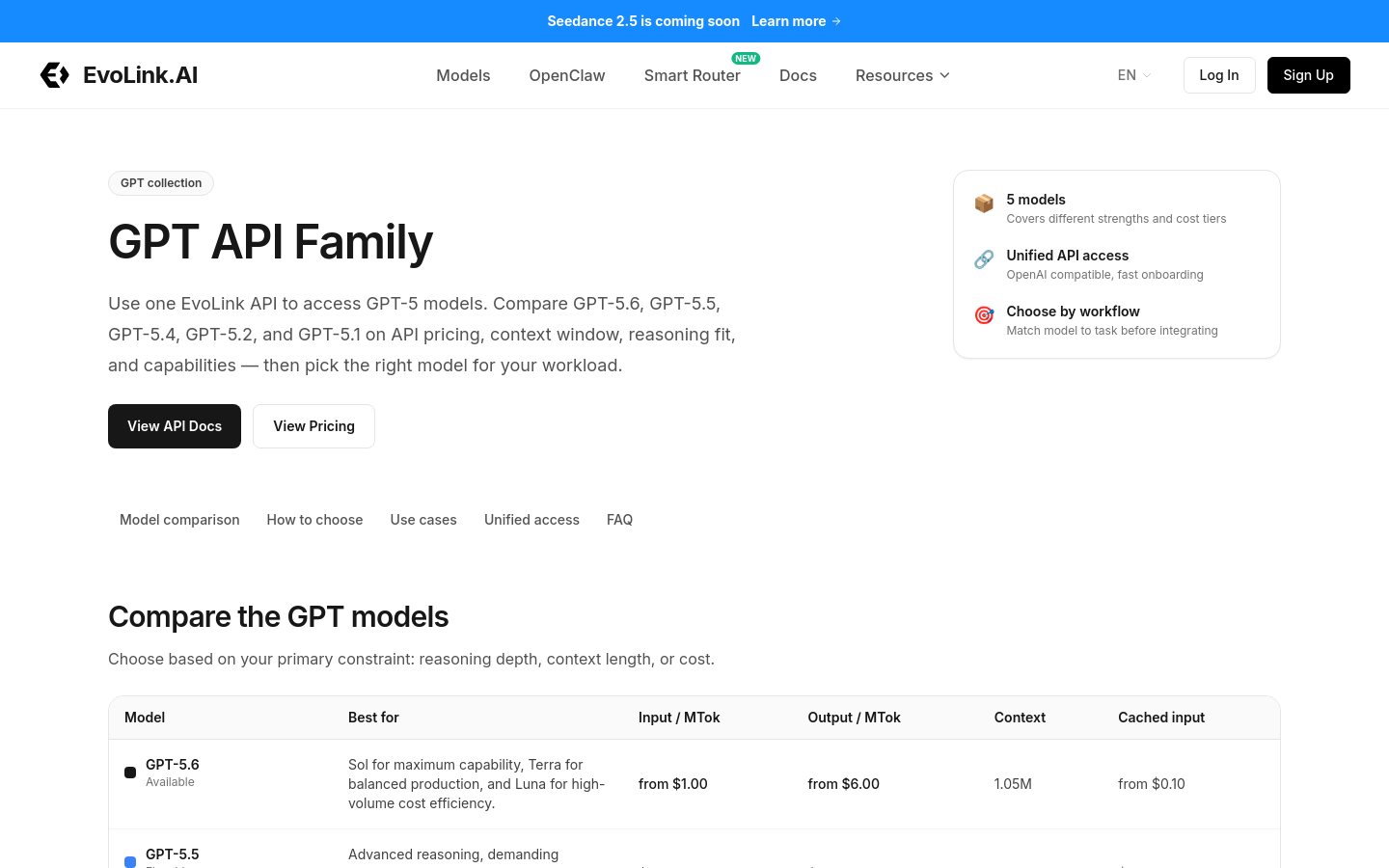1389x868 pixels.
Task: Go to the OpenClaw page
Action: click(567, 75)
